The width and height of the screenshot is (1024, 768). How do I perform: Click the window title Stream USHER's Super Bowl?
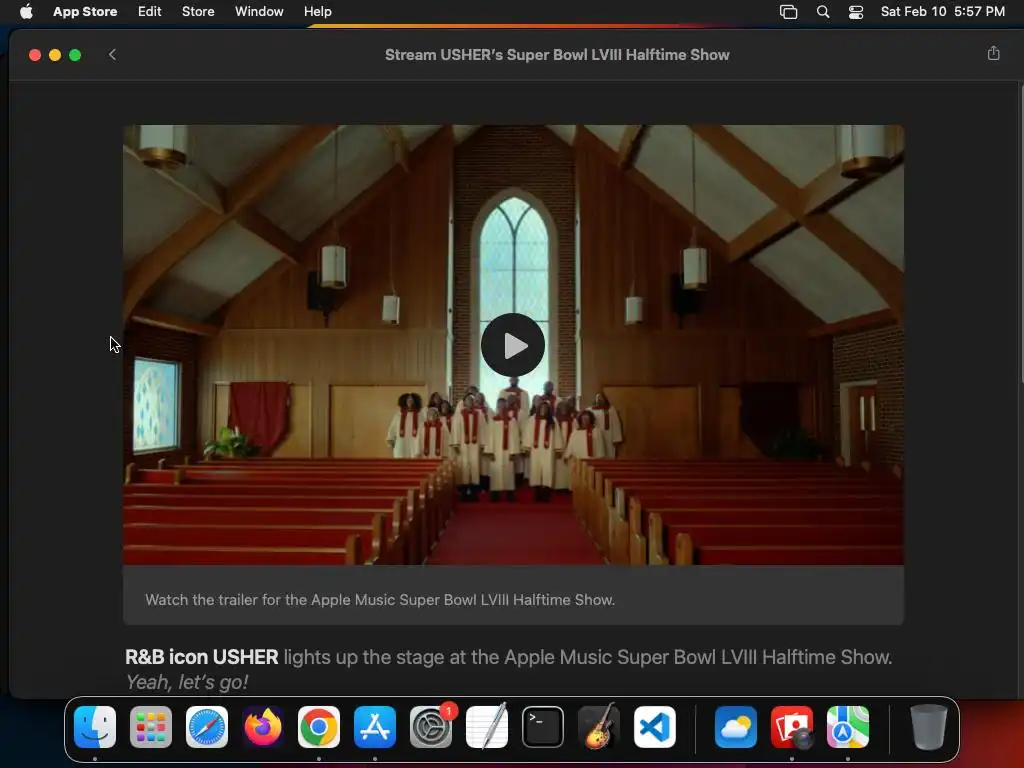557,55
